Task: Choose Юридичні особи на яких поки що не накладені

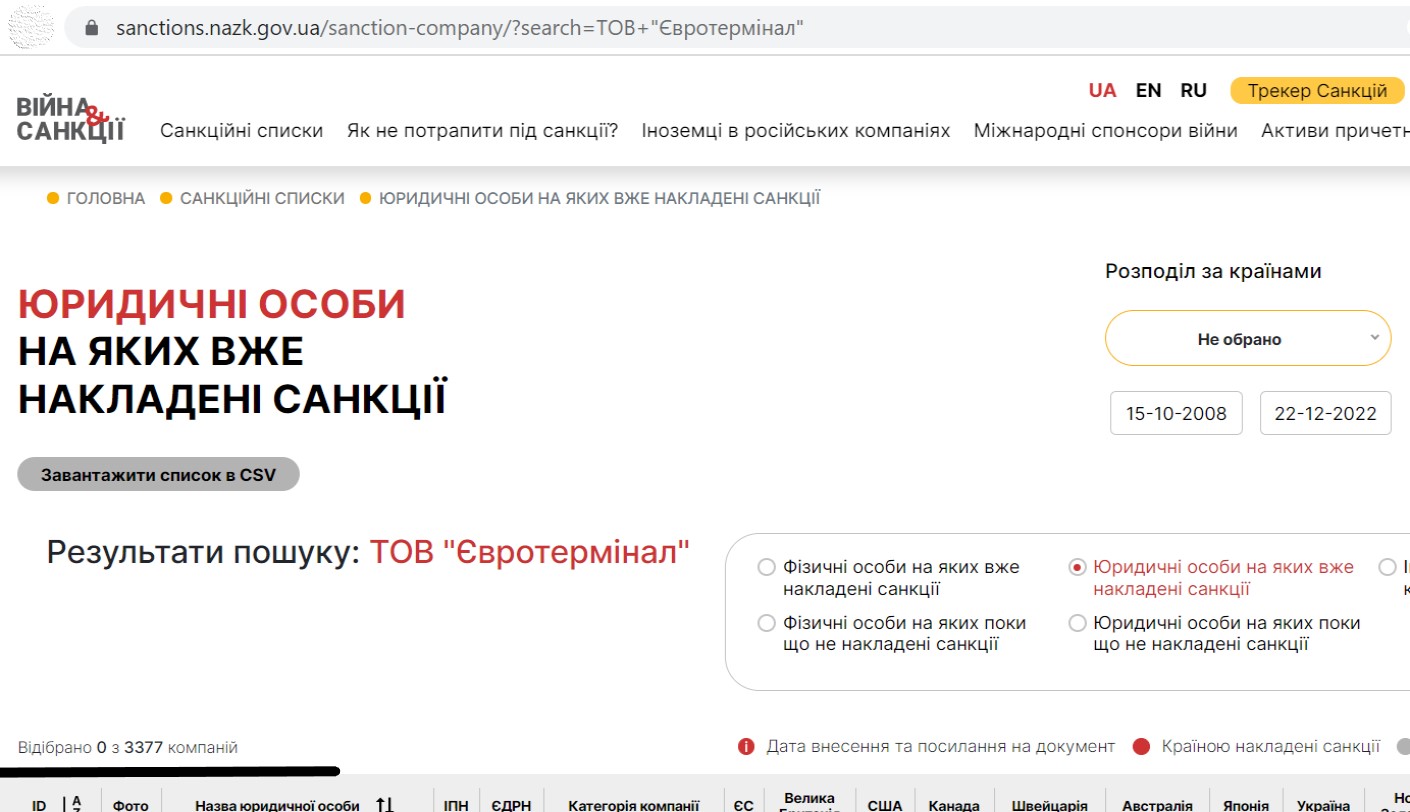Action: [x=1077, y=623]
